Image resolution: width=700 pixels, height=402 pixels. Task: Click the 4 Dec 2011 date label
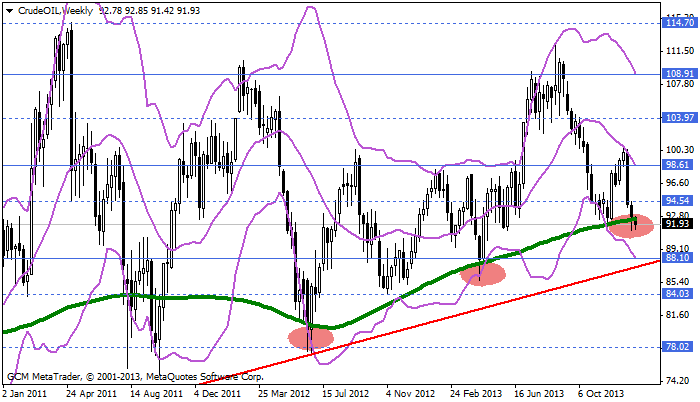216,394
